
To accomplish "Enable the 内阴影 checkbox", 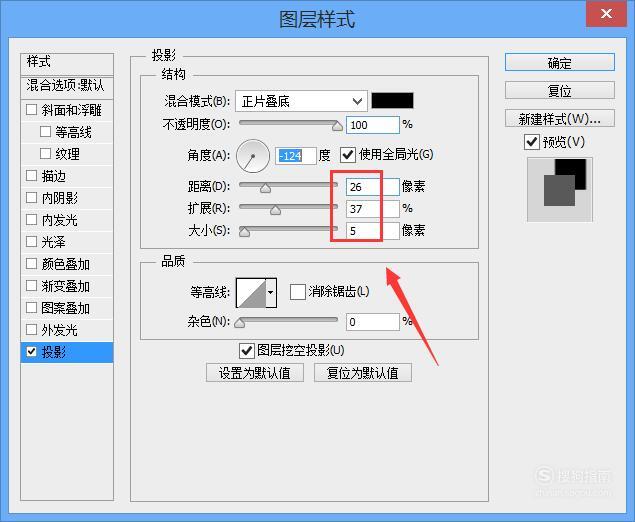I will (31, 198).
